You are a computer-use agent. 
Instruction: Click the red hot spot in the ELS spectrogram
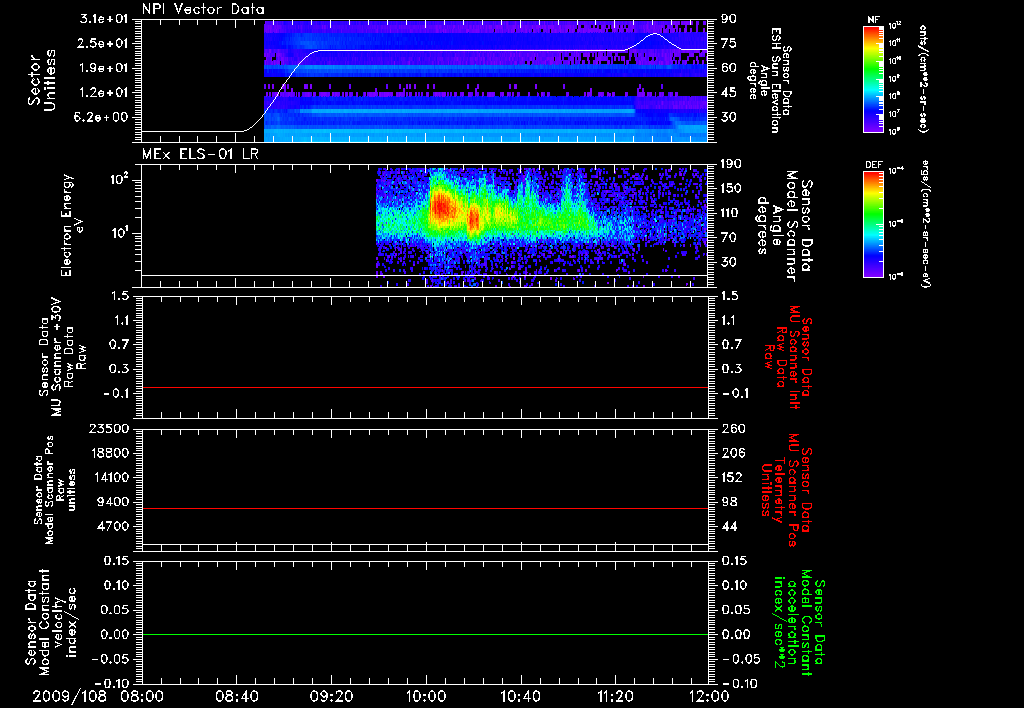click(444, 208)
